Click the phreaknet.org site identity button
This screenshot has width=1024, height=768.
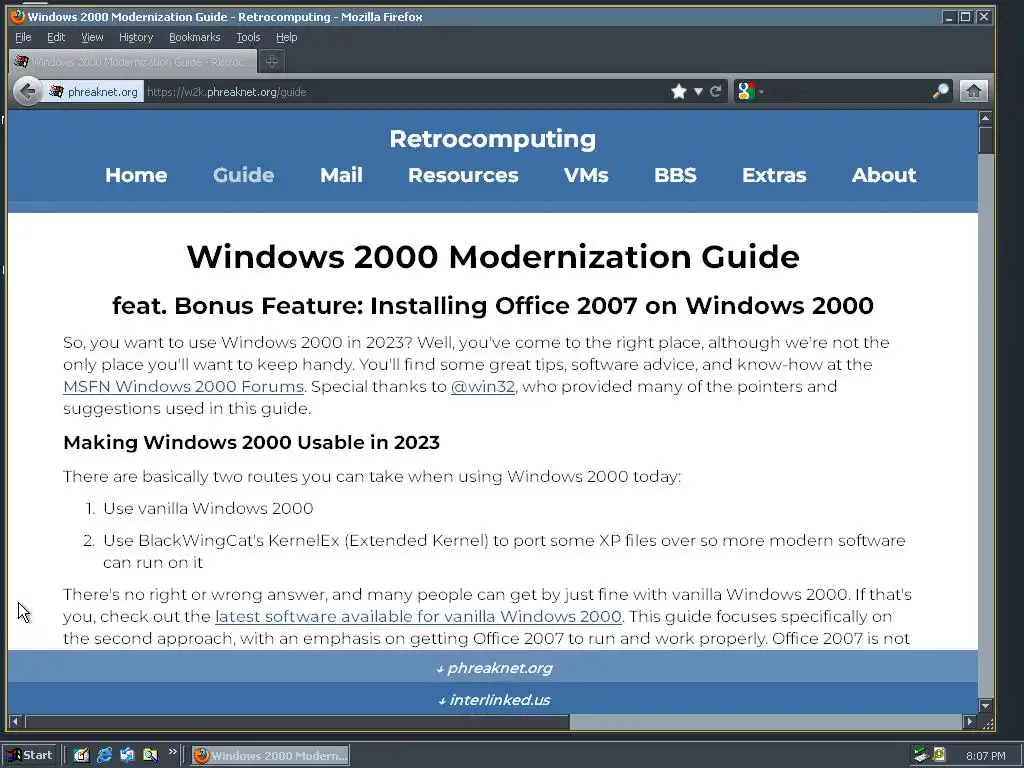tap(93, 91)
